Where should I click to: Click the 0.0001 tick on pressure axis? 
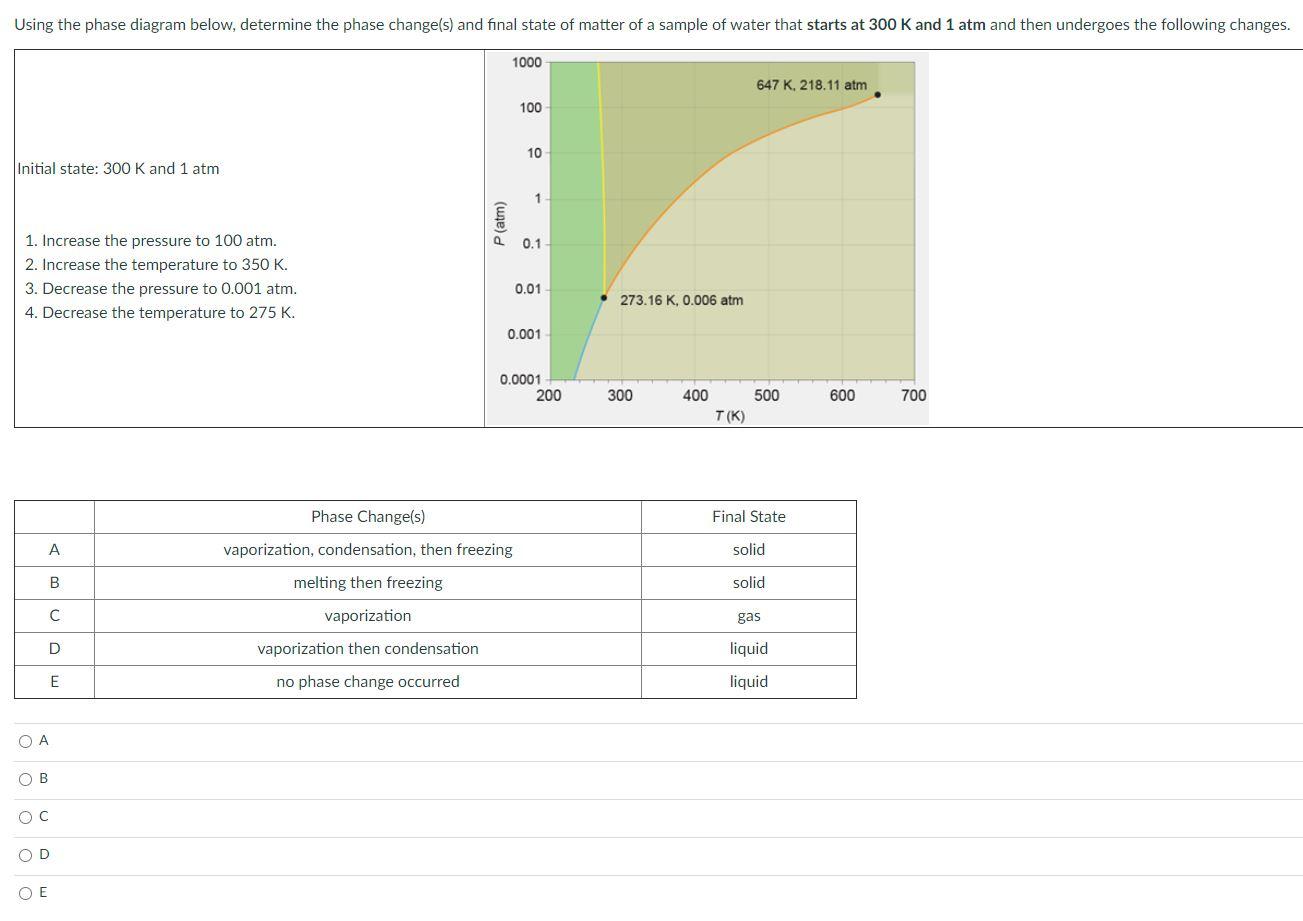click(x=520, y=379)
